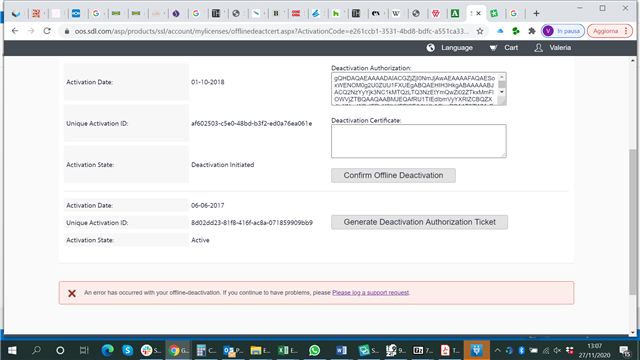Viewport: 640px width, 360px height.
Task: Bookmark this page with the star icon
Action: coord(480,31)
